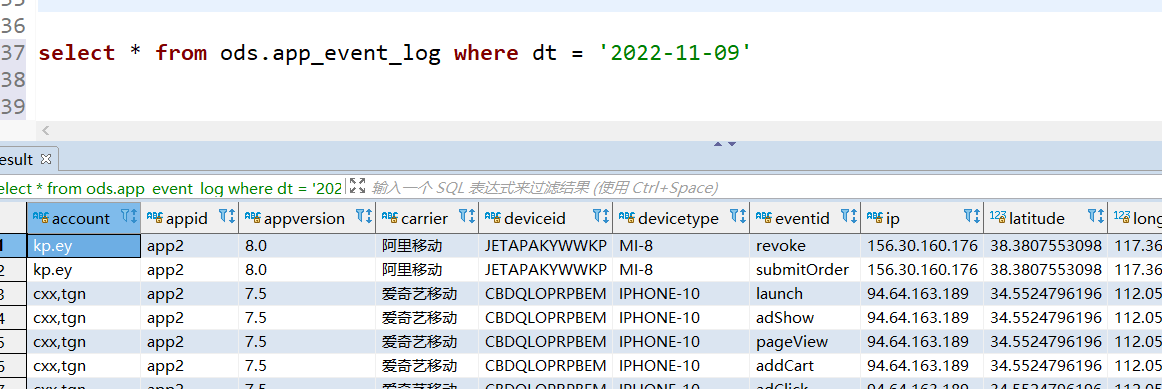
Task: Click the 'where' keyword in SQL editor
Action: coord(486,53)
